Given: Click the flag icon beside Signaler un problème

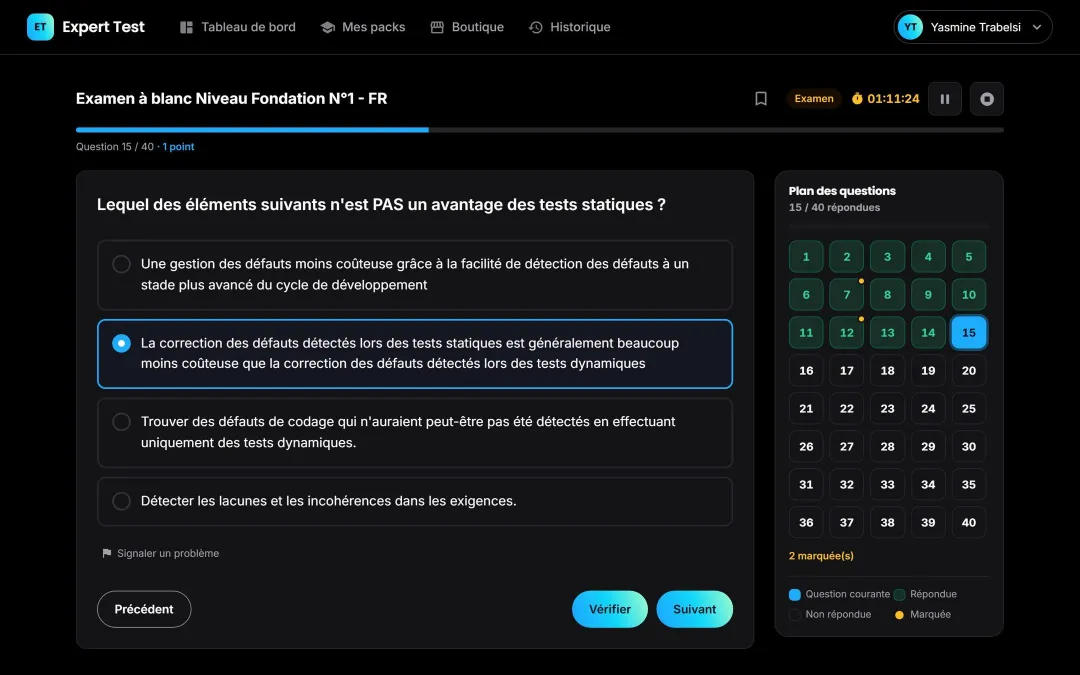Looking at the screenshot, I should coord(107,553).
